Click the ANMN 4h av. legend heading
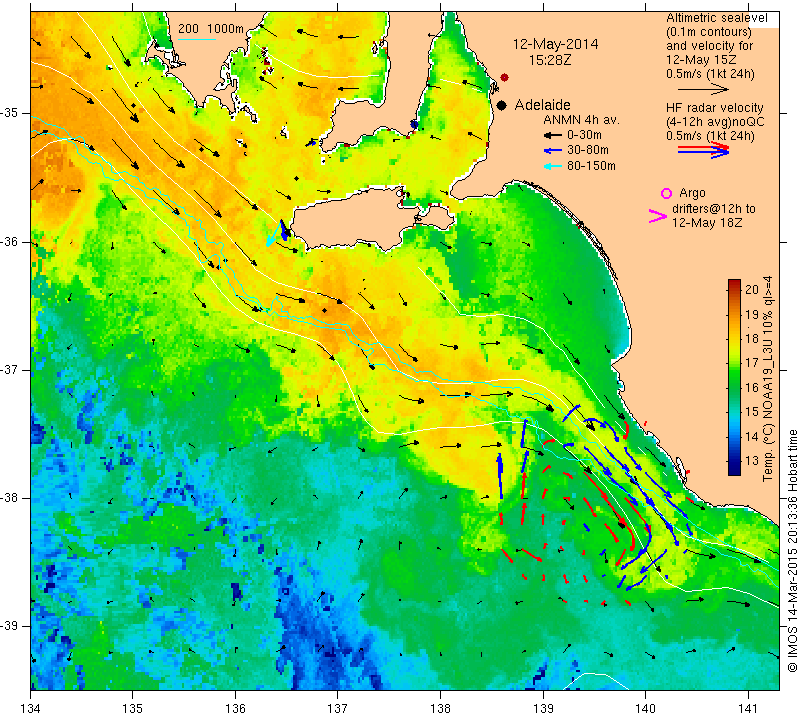This screenshot has height=720, width=800. point(581,120)
